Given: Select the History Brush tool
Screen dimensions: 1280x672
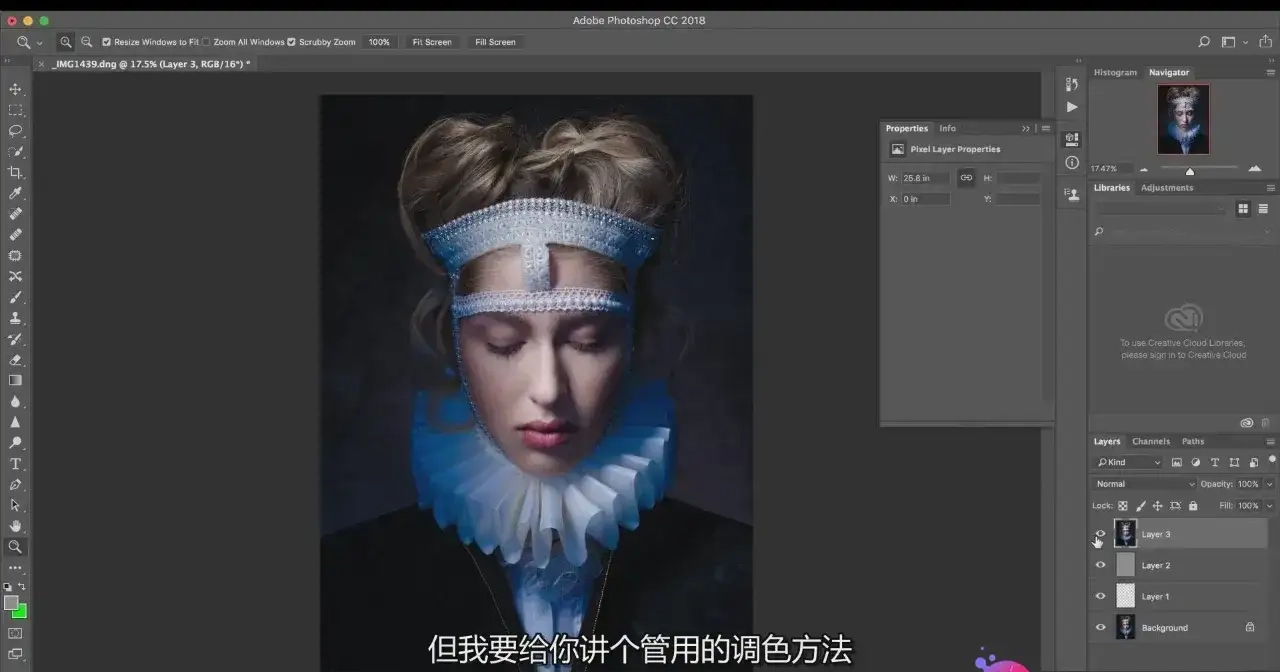Looking at the screenshot, I should 15,339.
